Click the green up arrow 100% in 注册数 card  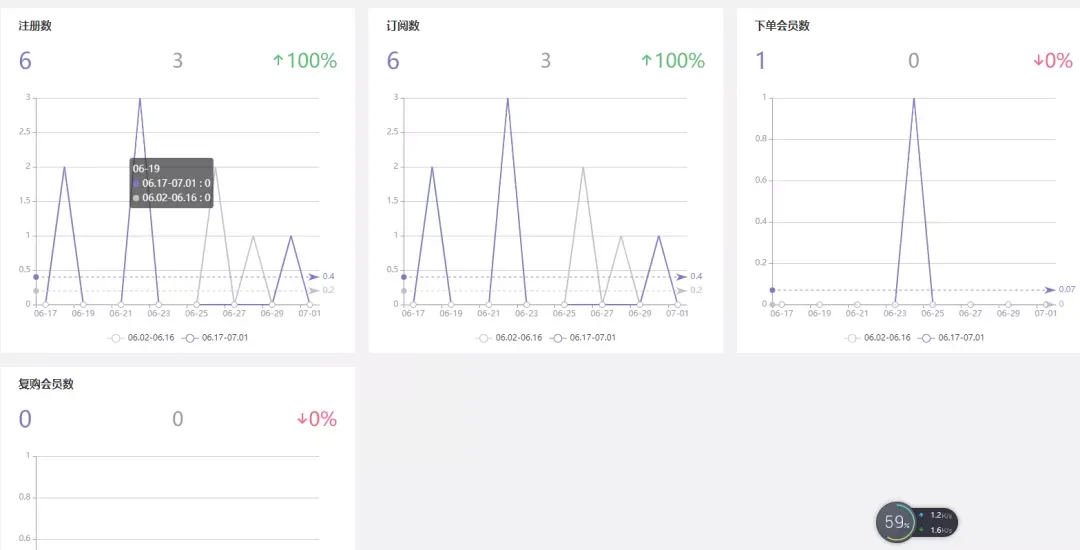[304, 61]
